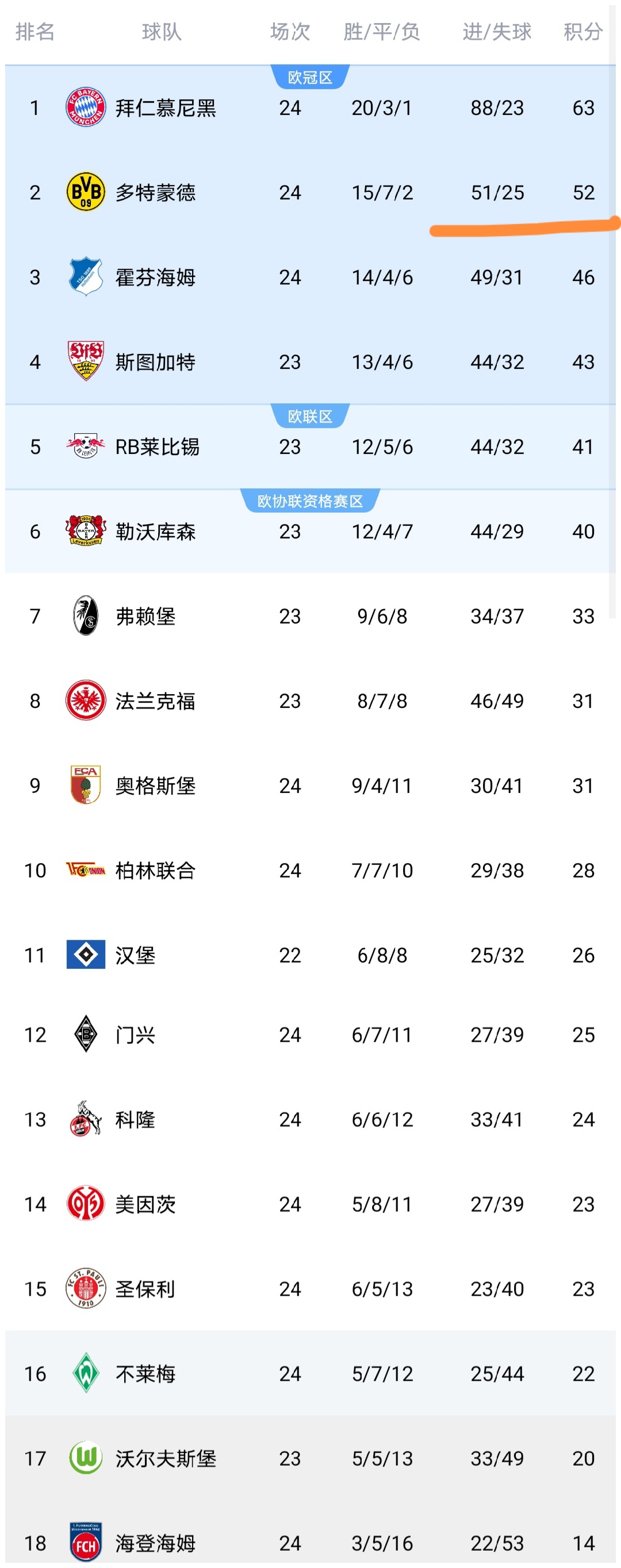Tap the Bayer Leverkusen emblem
The image size is (621, 1568).
tap(85, 531)
